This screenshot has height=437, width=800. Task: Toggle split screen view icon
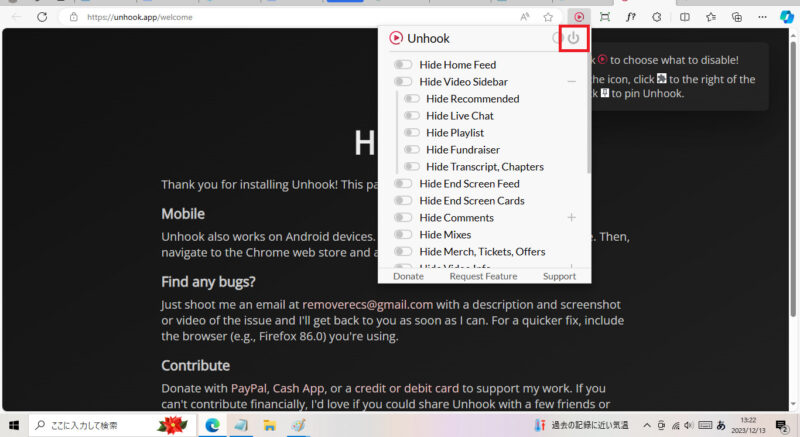(x=685, y=17)
